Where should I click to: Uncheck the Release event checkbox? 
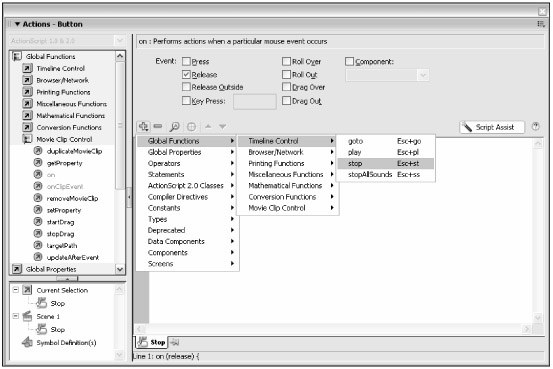(186, 74)
